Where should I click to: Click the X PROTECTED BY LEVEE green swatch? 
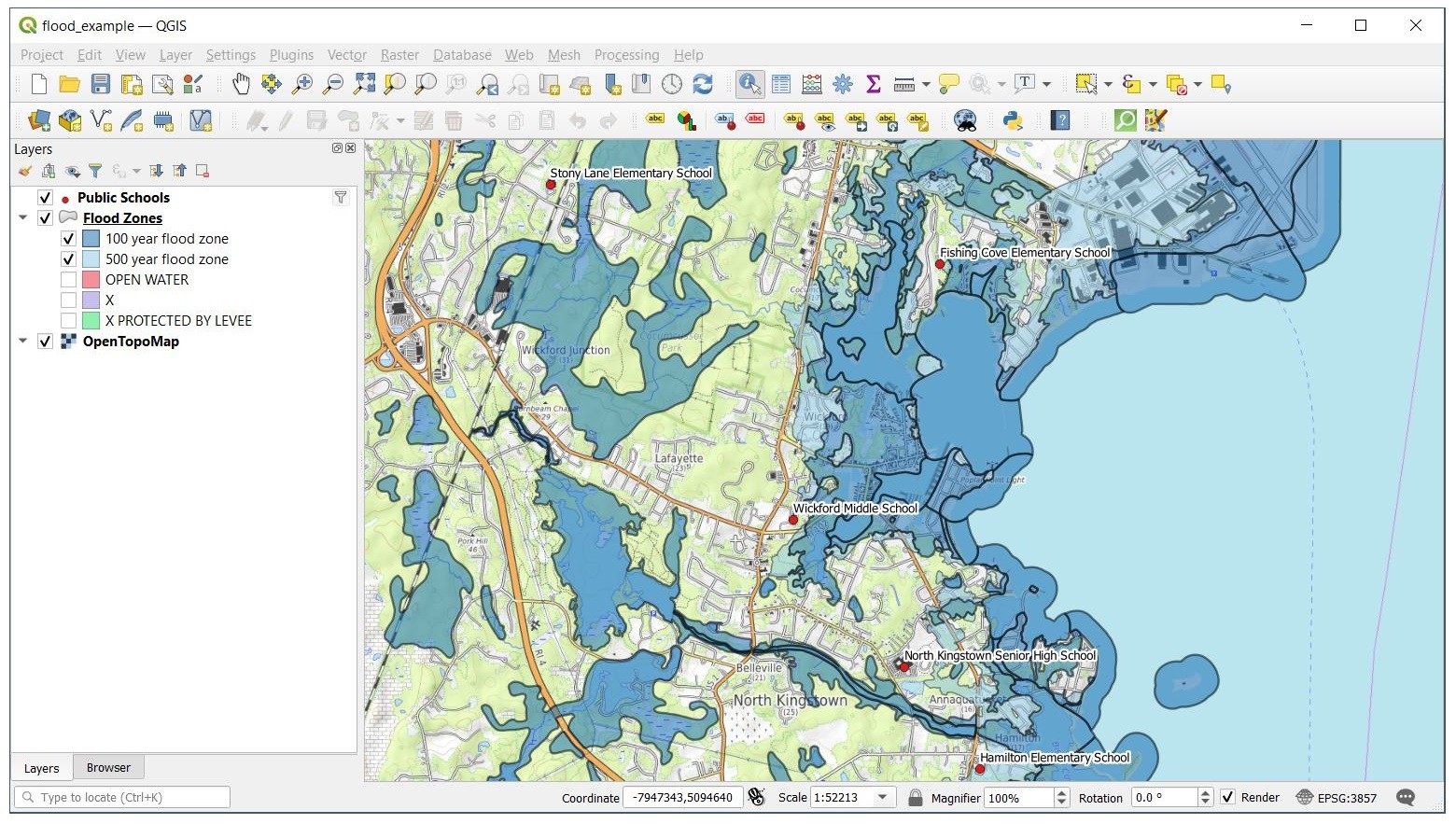point(91,321)
